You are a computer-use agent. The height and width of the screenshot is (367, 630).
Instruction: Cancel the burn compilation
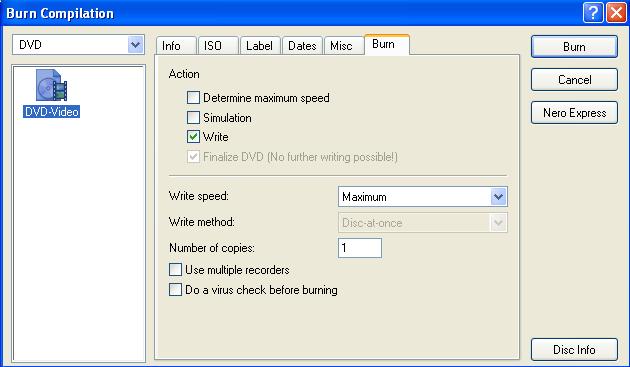[574, 80]
